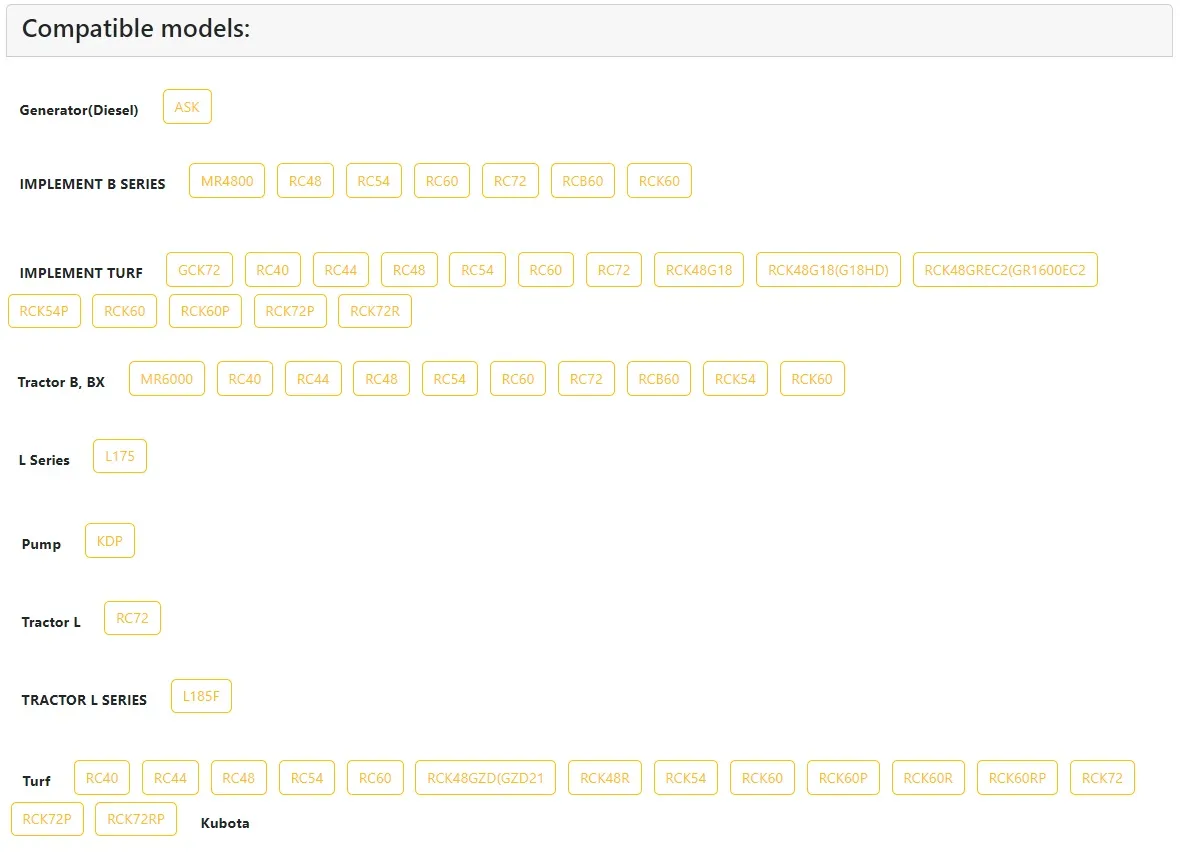
Task: Open the RCK48GZD(GZD21 turf model tag
Action: 485,778
